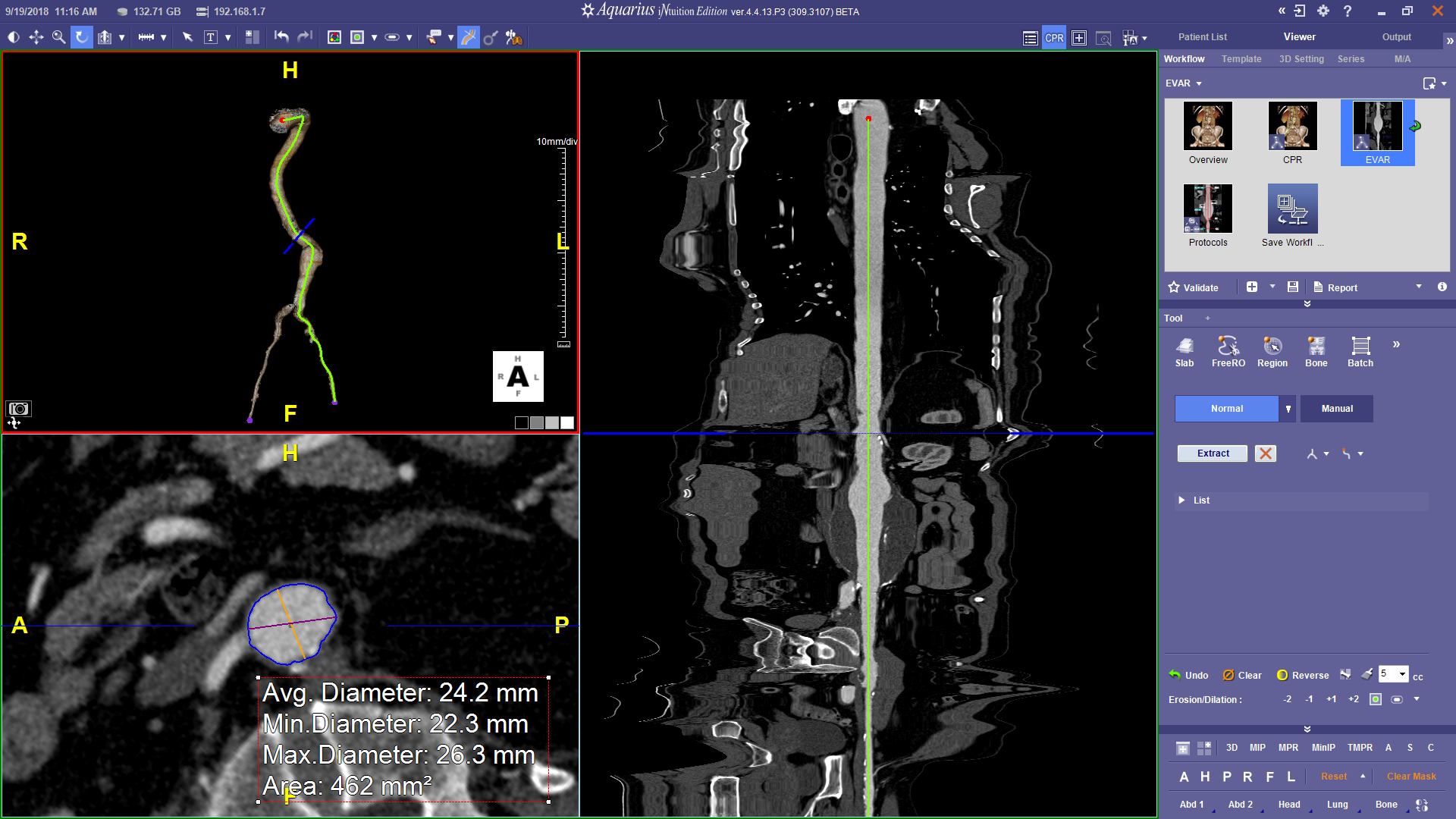Viewport: 1456px width, 819px height.
Task: Click the invert window/level icon beside Bone
Action: 1422,805
